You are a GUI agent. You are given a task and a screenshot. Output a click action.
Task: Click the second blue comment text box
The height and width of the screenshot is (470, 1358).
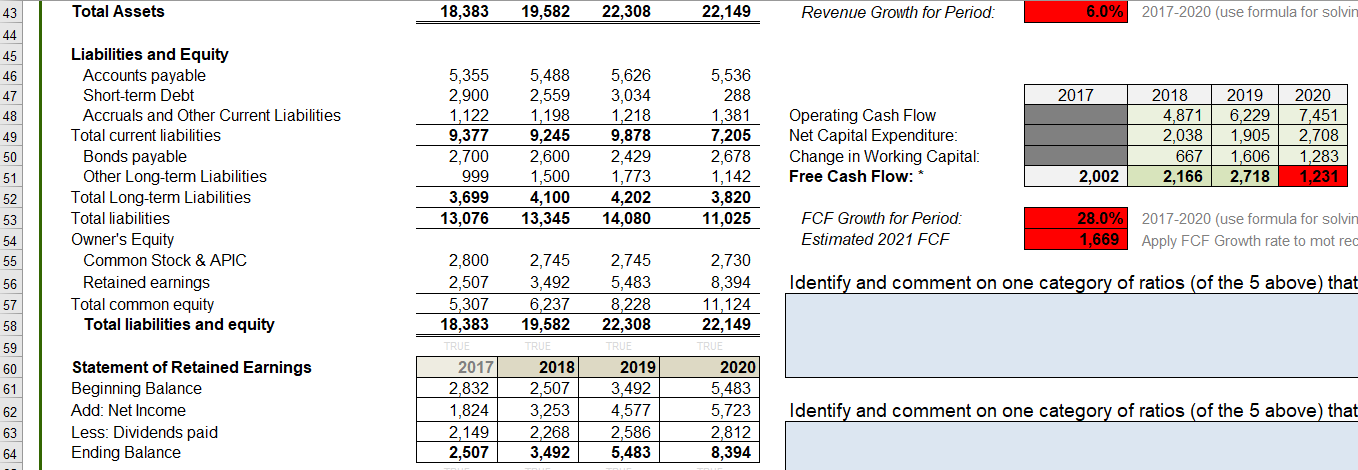pyautogui.click(x=1071, y=446)
